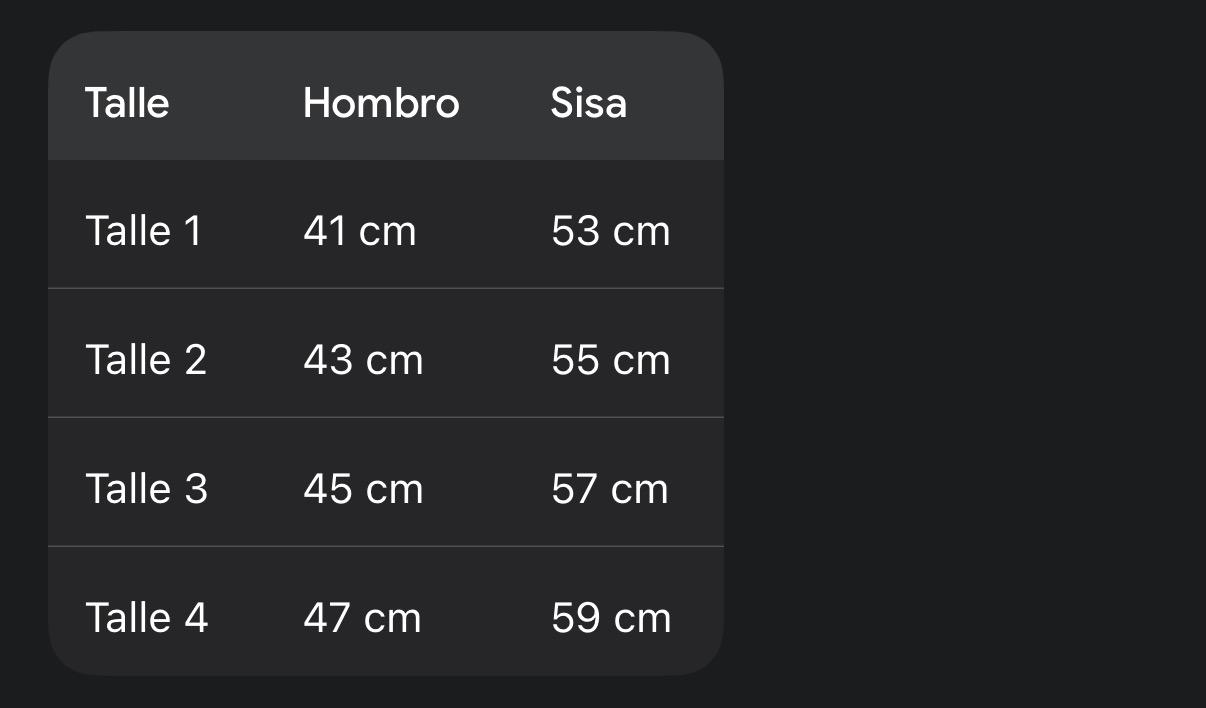
Task: Click divider line below Talle 1 row
Action: pos(385,288)
